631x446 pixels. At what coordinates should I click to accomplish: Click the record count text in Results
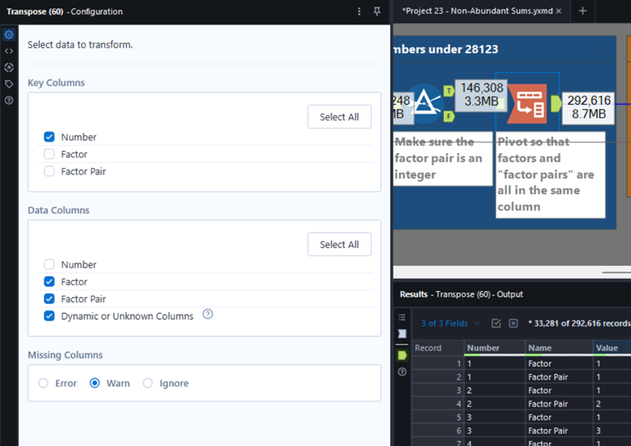pyautogui.click(x=579, y=323)
